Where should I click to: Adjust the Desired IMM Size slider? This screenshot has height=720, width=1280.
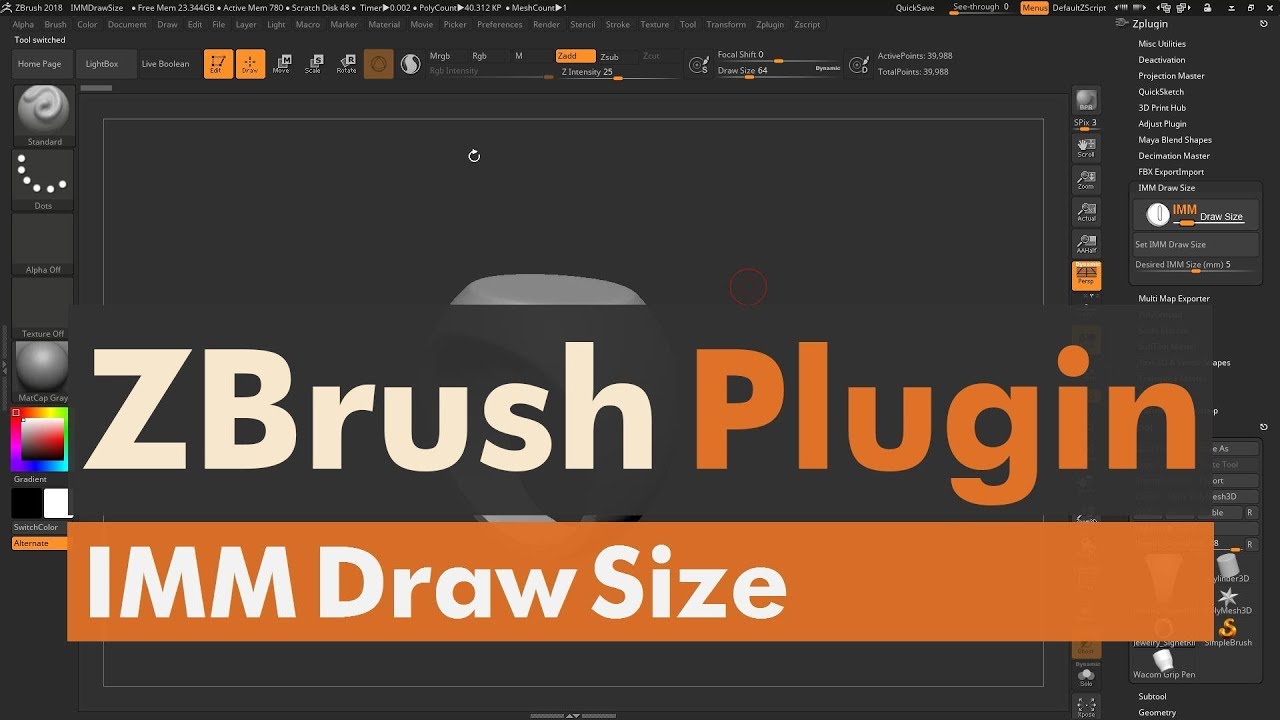1196,265
